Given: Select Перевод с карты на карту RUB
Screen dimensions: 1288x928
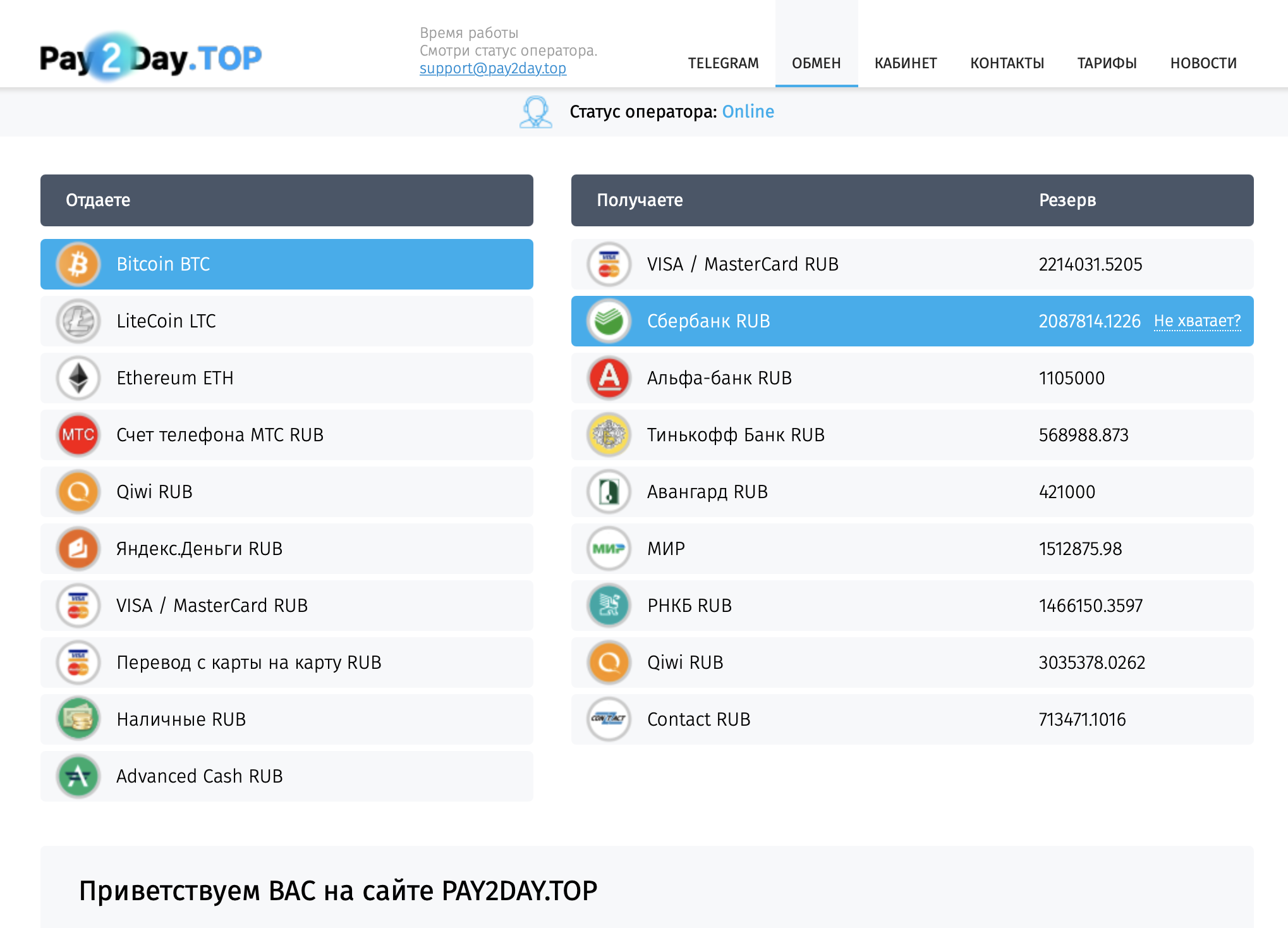Looking at the screenshot, I should coord(287,662).
